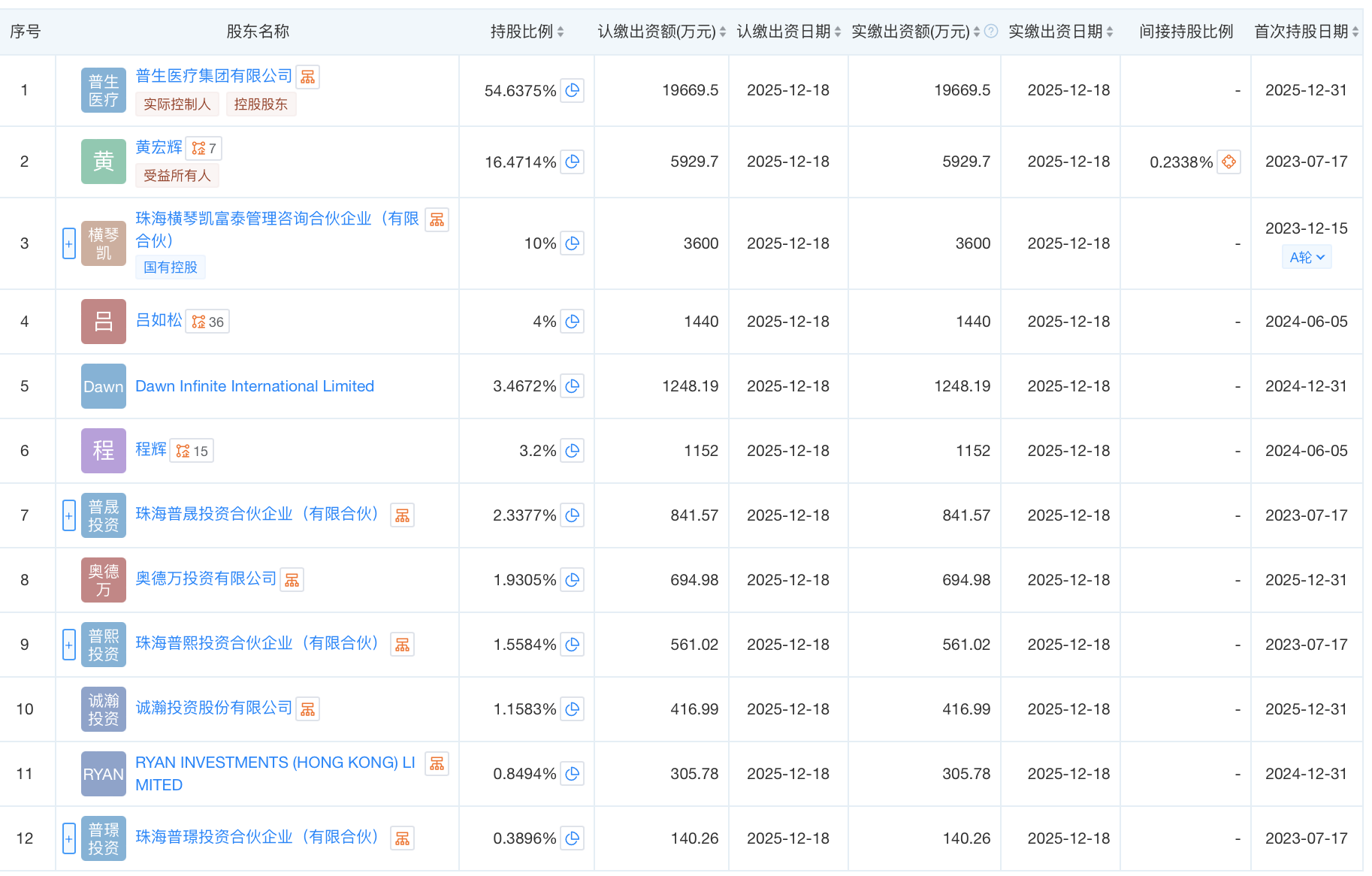Open shareholding pie chart for 黄宏辉 row
This screenshot has height=876, width=1372.
pyautogui.click(x=573, y=162)
